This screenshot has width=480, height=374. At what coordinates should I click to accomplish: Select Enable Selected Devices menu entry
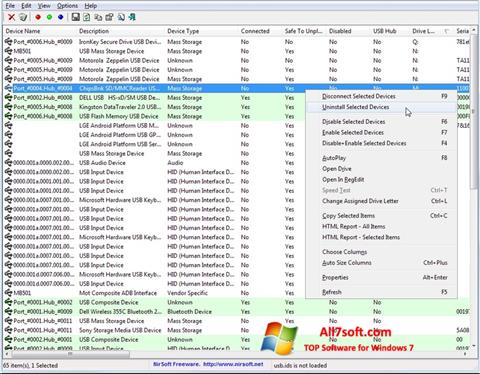(382, 132)
